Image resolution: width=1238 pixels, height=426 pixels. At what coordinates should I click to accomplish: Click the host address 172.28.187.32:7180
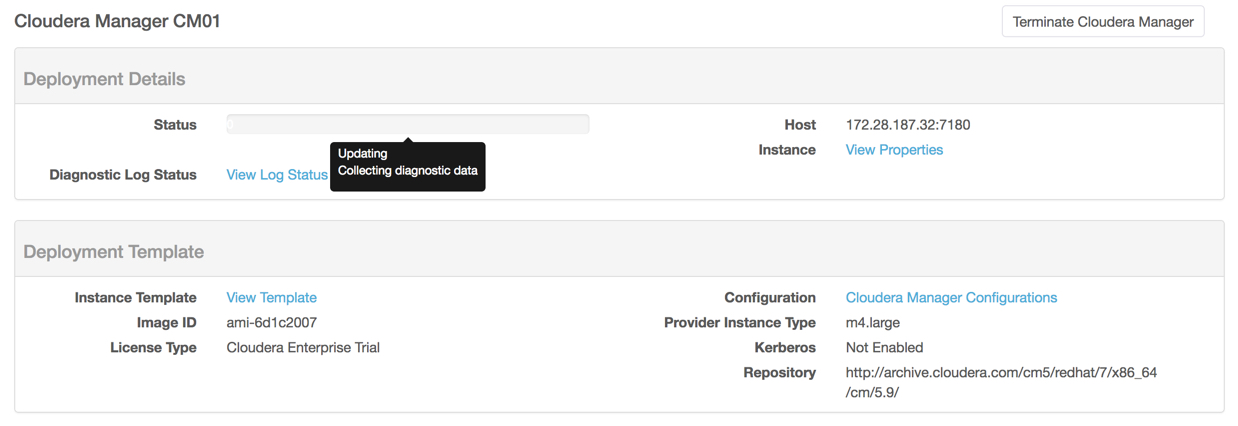pyautogui.click(x=908, y=125)
